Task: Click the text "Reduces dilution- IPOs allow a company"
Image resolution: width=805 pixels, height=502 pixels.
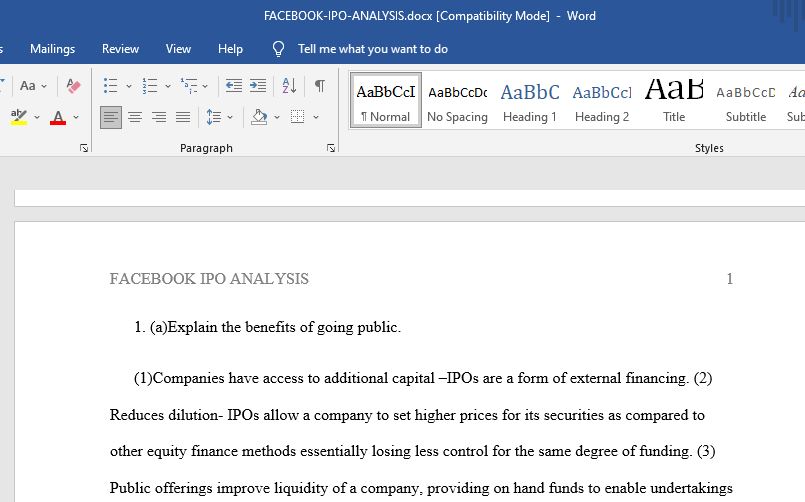Action: tap(241, 415)
